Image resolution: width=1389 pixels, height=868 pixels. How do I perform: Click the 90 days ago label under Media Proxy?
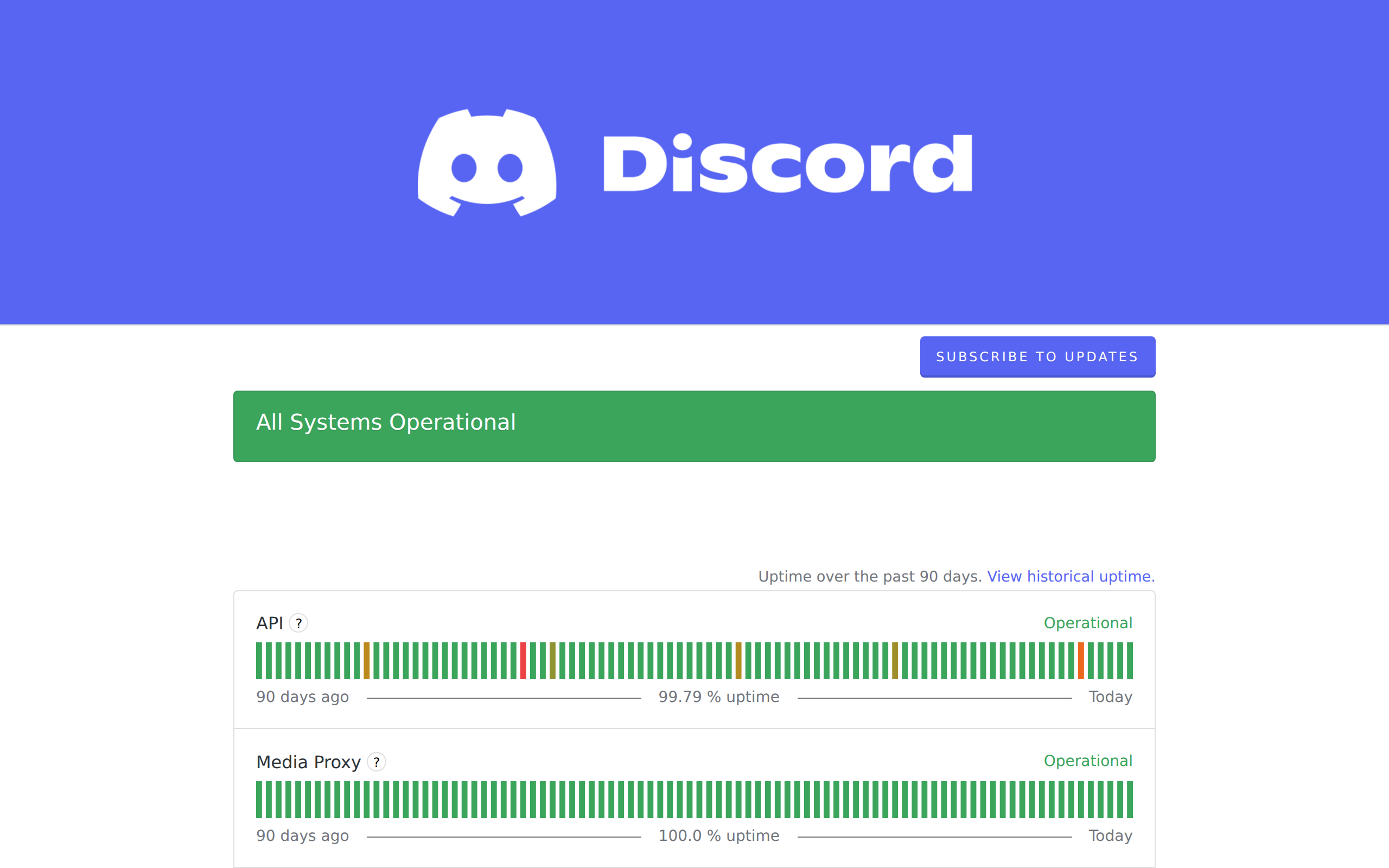[x=302, y=836]
